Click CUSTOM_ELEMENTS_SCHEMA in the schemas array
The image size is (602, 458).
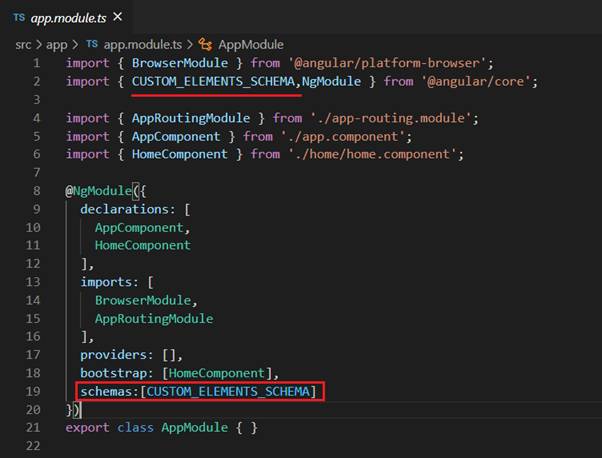pyautogui.click(x=228, y=391)
